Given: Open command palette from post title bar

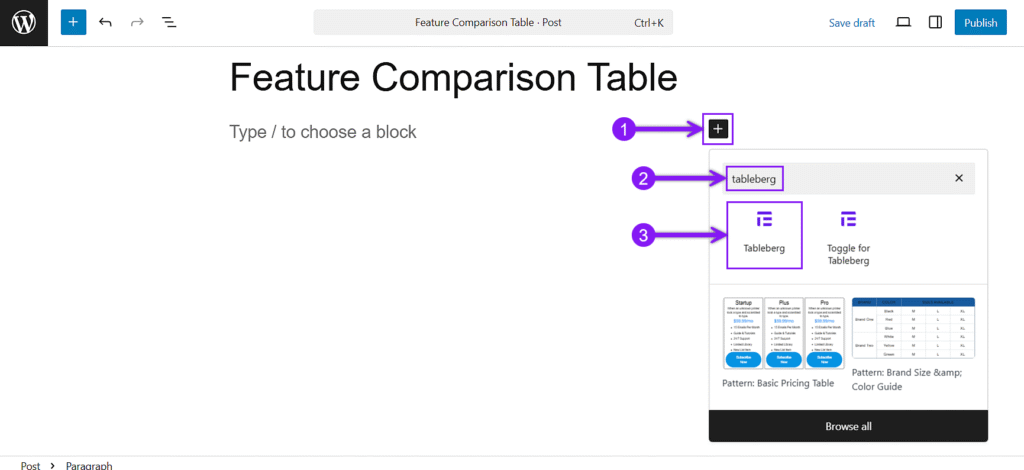Looking at the screenshot, I should click(493, 22).
